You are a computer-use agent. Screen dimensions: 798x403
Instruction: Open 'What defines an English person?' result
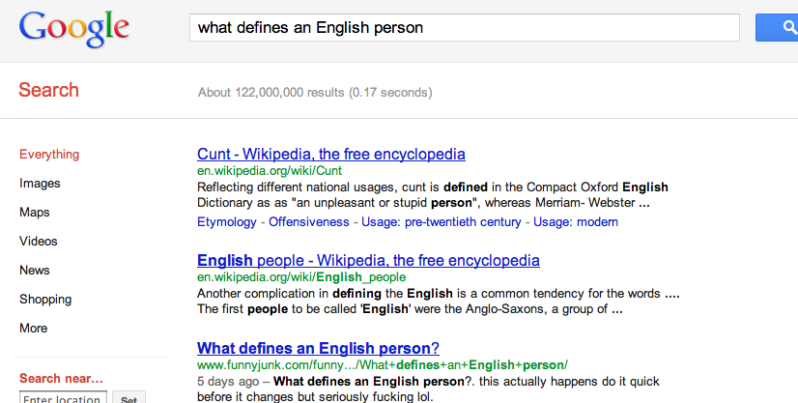318,348
